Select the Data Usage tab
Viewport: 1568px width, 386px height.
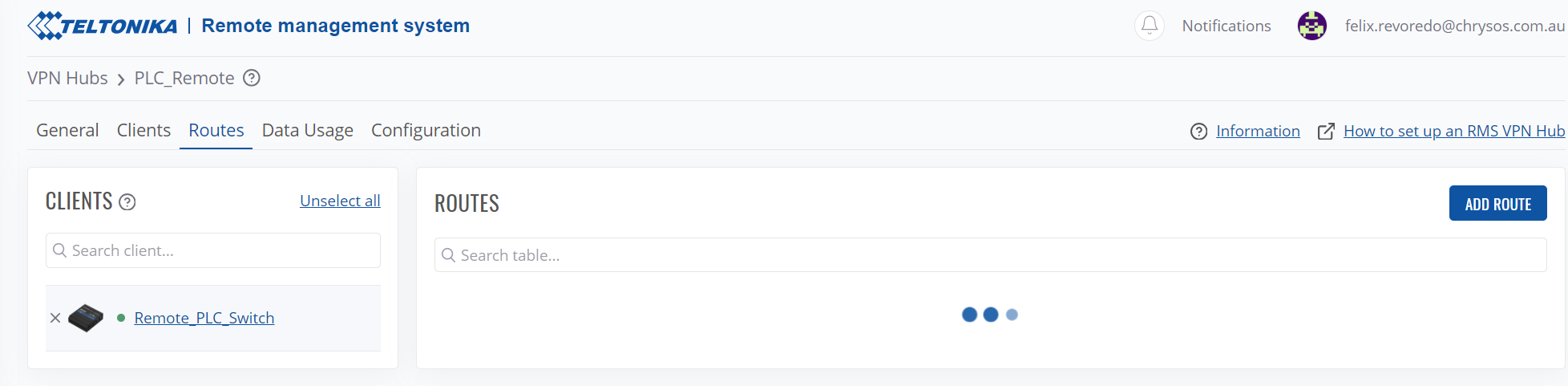click(x=308, y=130)
